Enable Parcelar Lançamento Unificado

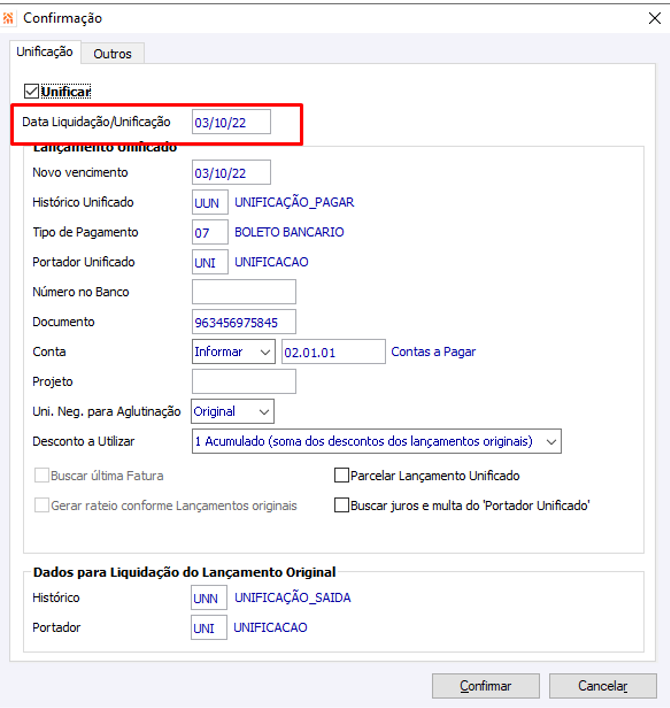pyautogui.click(x=341, y=475)
